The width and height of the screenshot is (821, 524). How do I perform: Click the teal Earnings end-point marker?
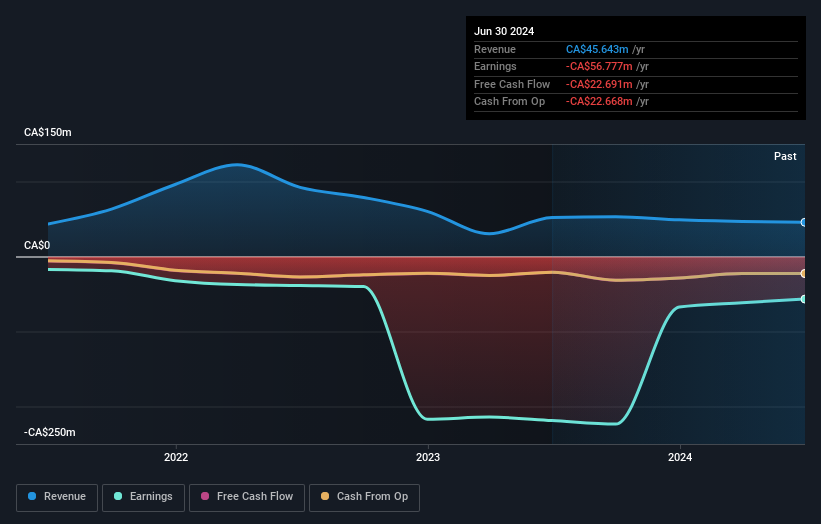(804, 299)
